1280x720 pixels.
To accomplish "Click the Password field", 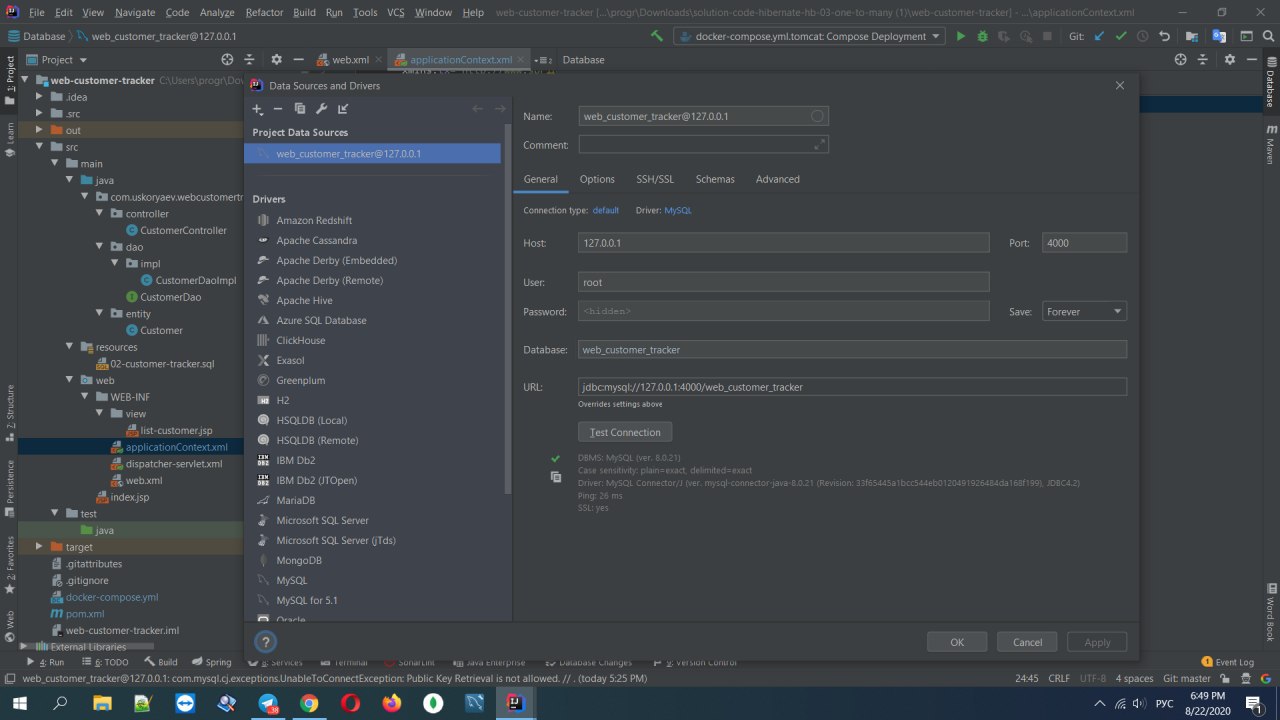I will (784, 311).
